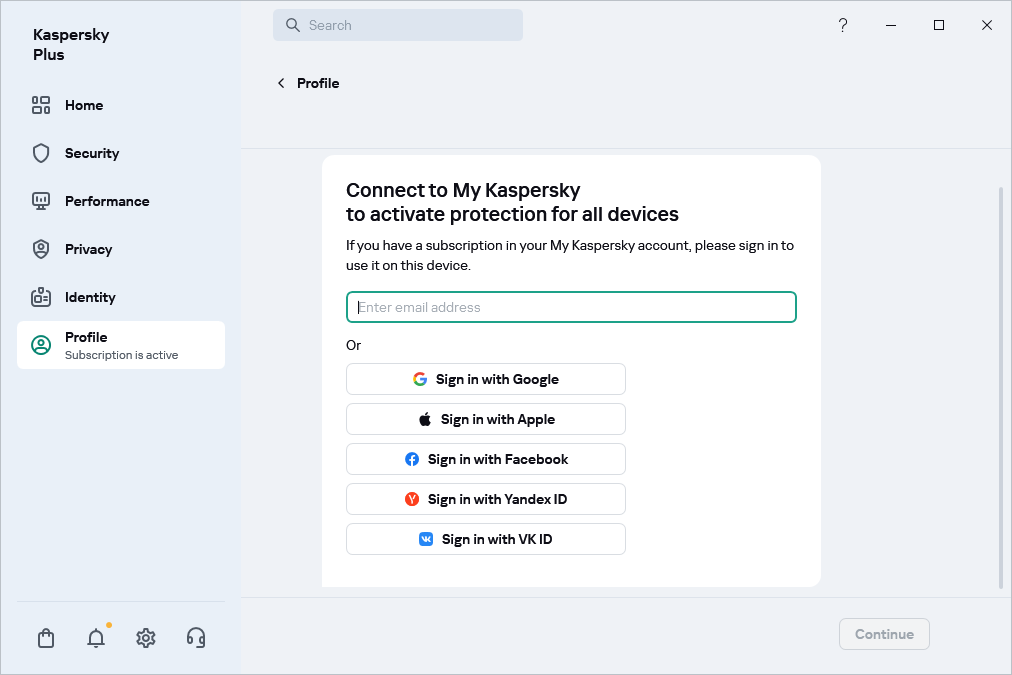
Task: Click the question mark help icon
Action: pyautogui.click(x=843, y=25)
